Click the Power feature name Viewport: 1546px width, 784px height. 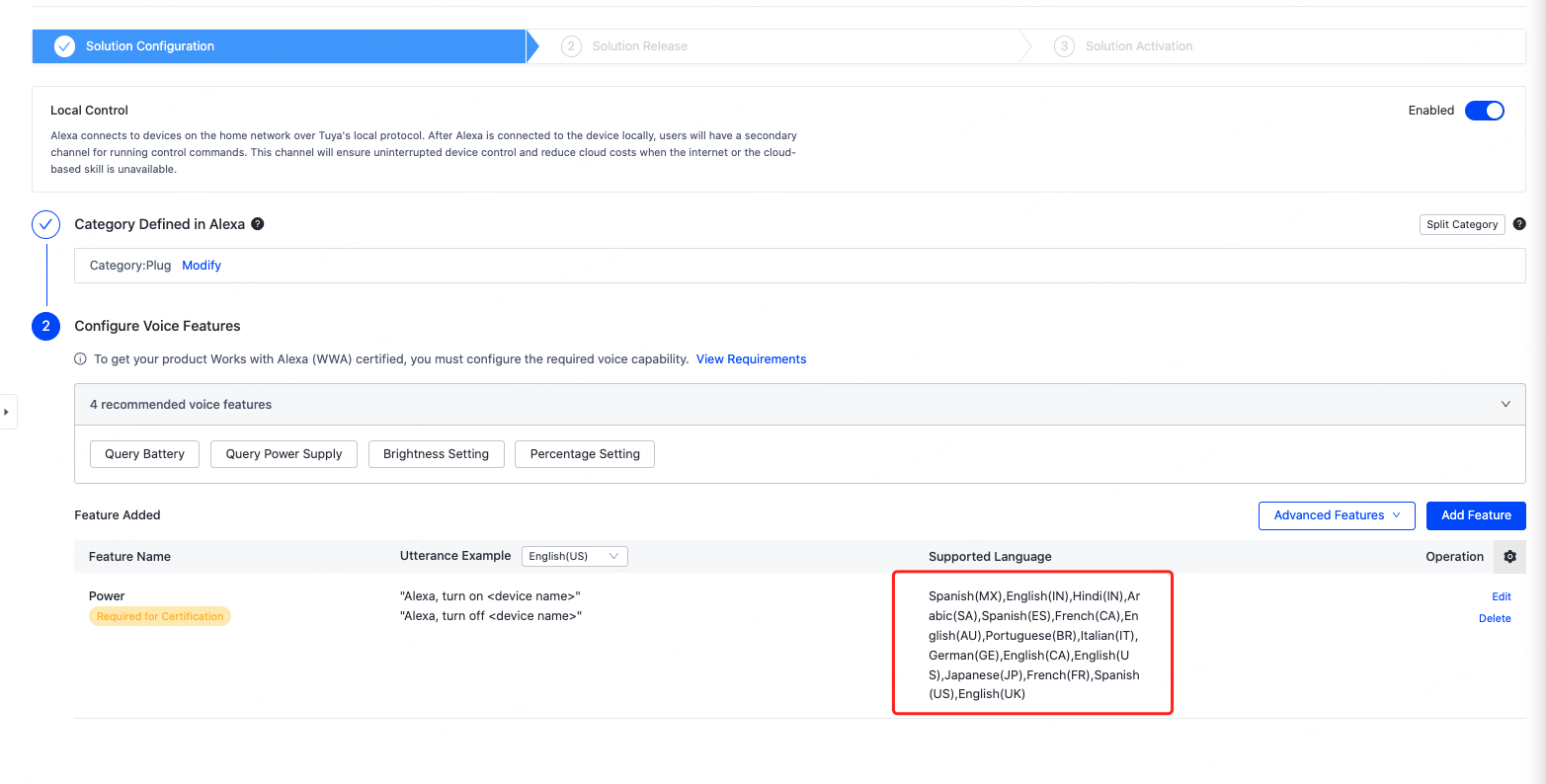pos(107,596)
